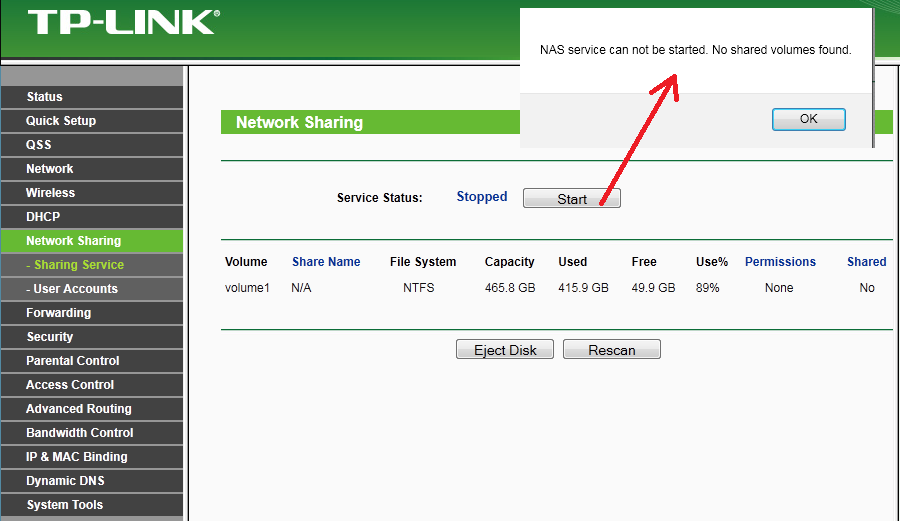Click the 49.9 GB free value
Viewport: 900px width, 522px height.
[653, 288]
